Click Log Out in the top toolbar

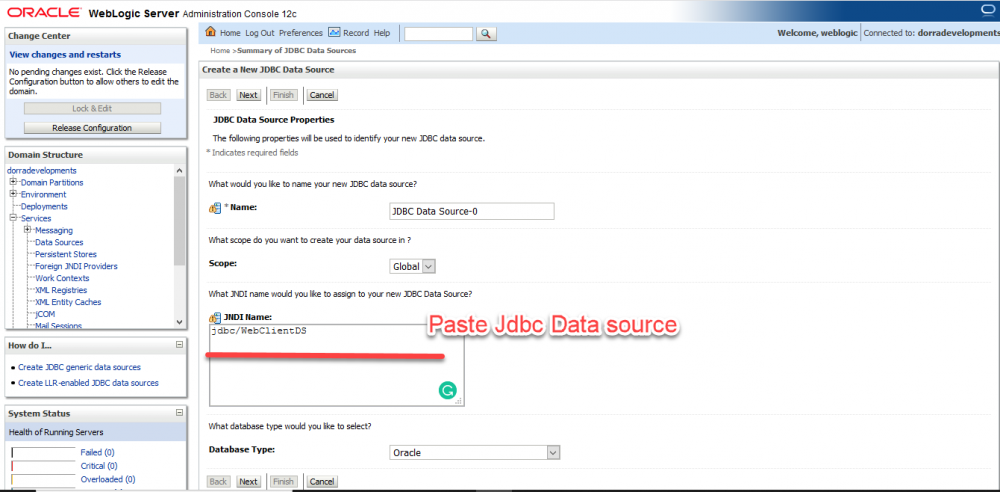260,33
